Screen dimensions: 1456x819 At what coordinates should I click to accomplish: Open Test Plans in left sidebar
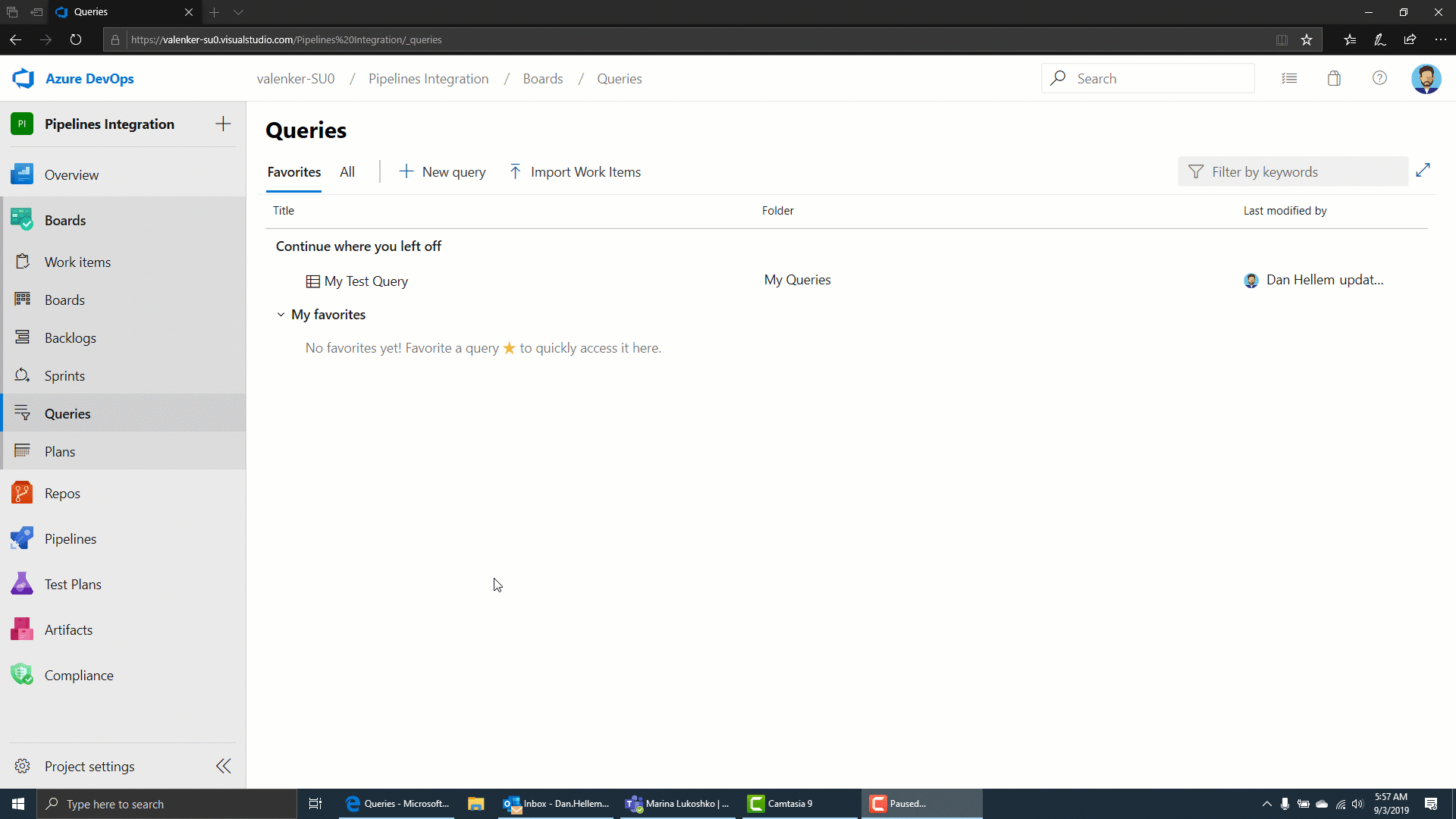pos(72,584)
